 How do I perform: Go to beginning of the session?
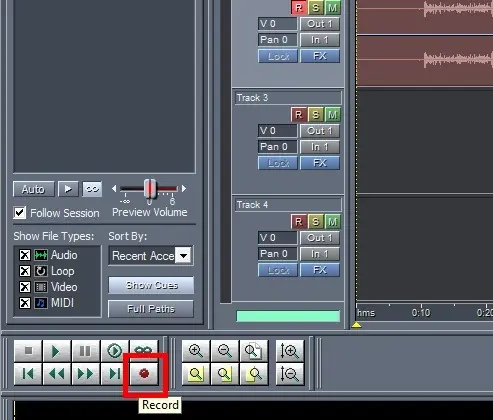point(28,374)
